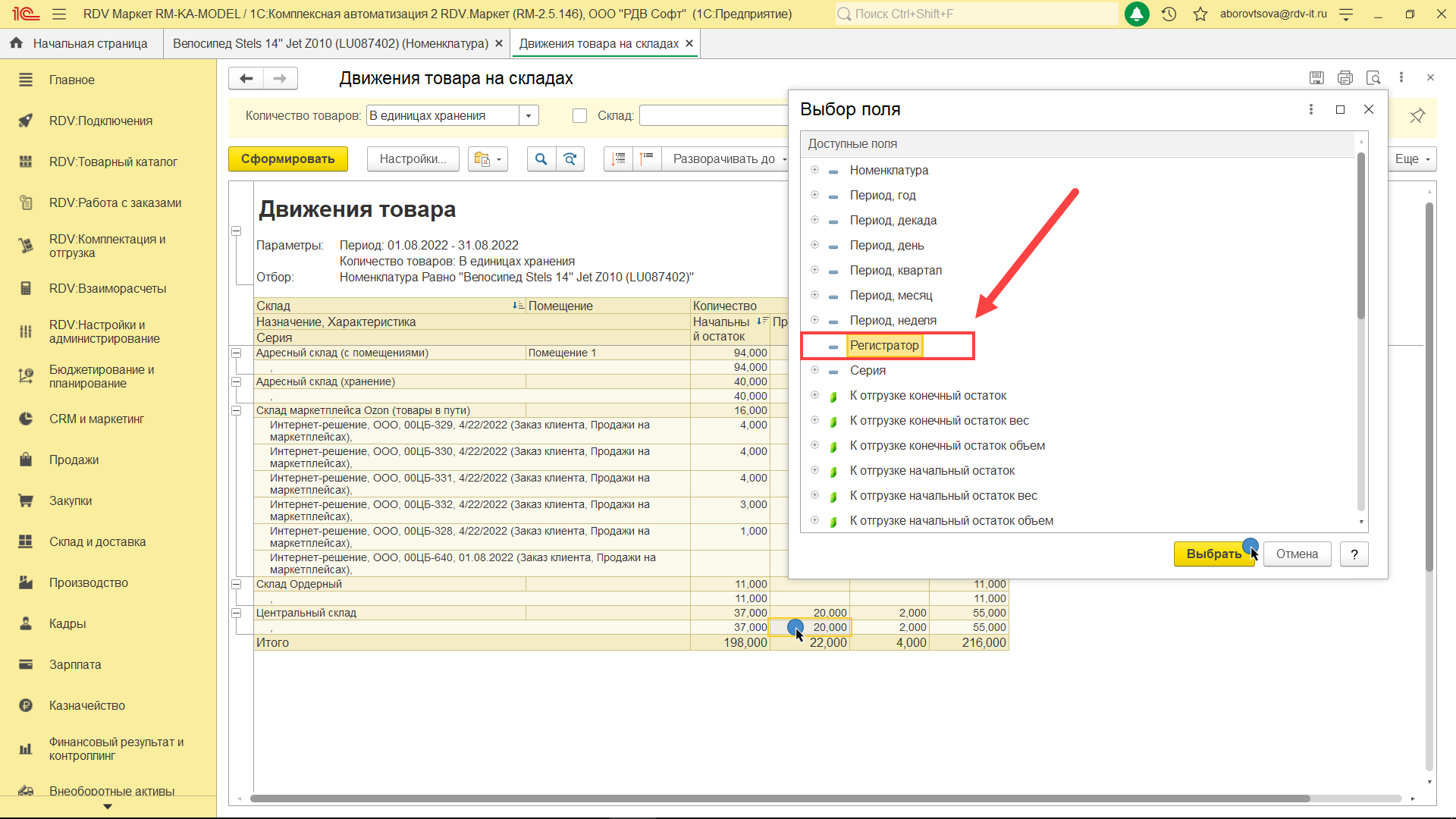
Task: Expand the Серия field node
Action: click(814, 370)
